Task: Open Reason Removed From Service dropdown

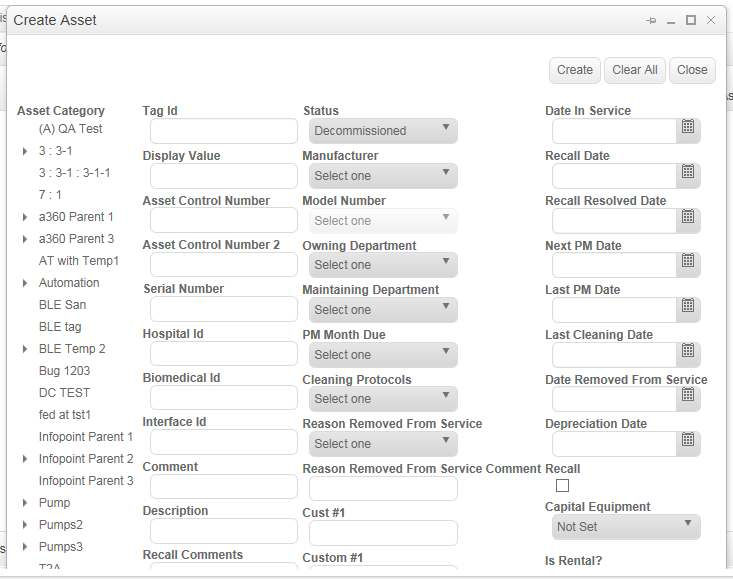Action: (383, 444)
